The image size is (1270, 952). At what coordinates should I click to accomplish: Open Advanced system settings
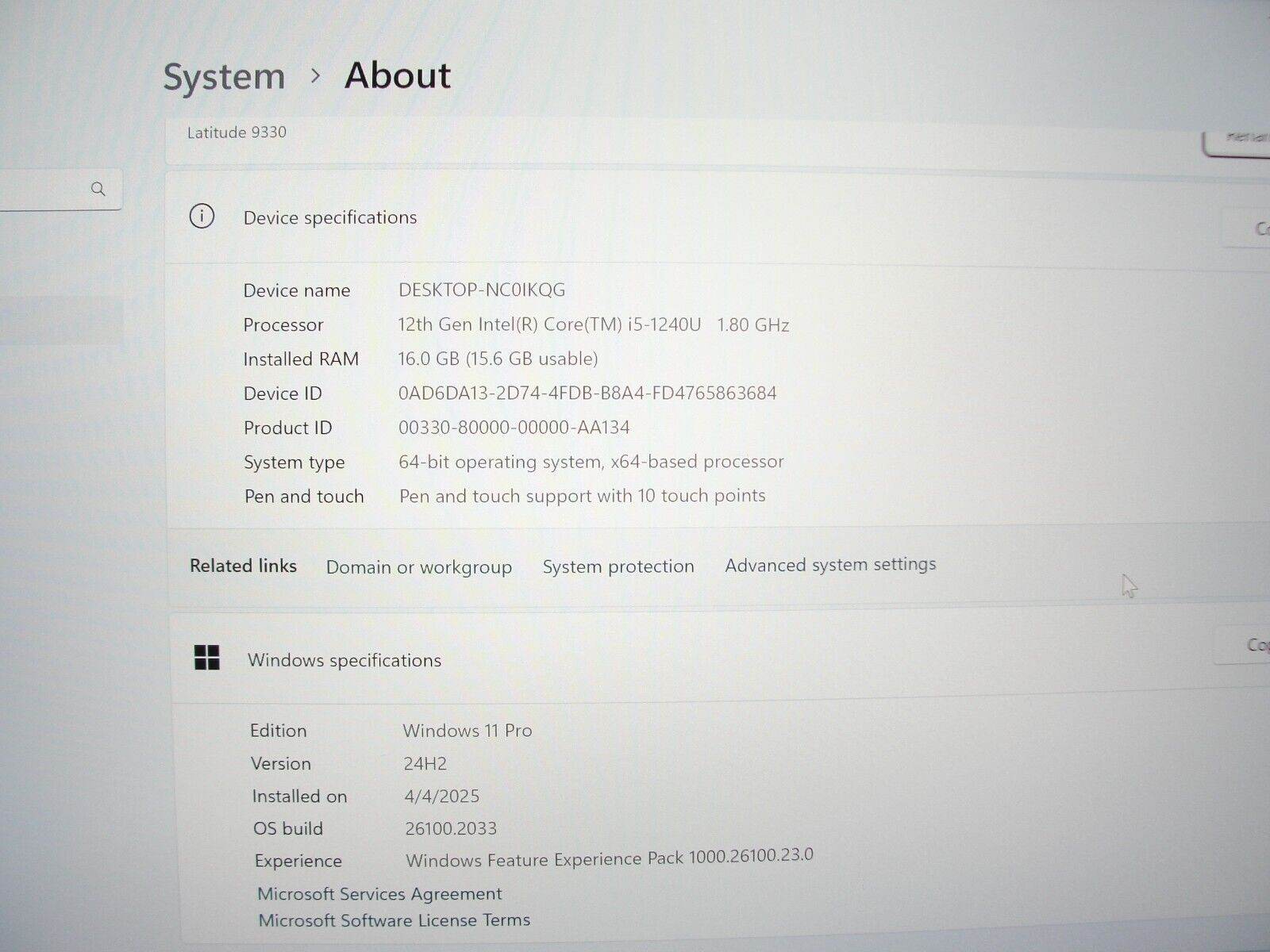(x=829, y=564)
